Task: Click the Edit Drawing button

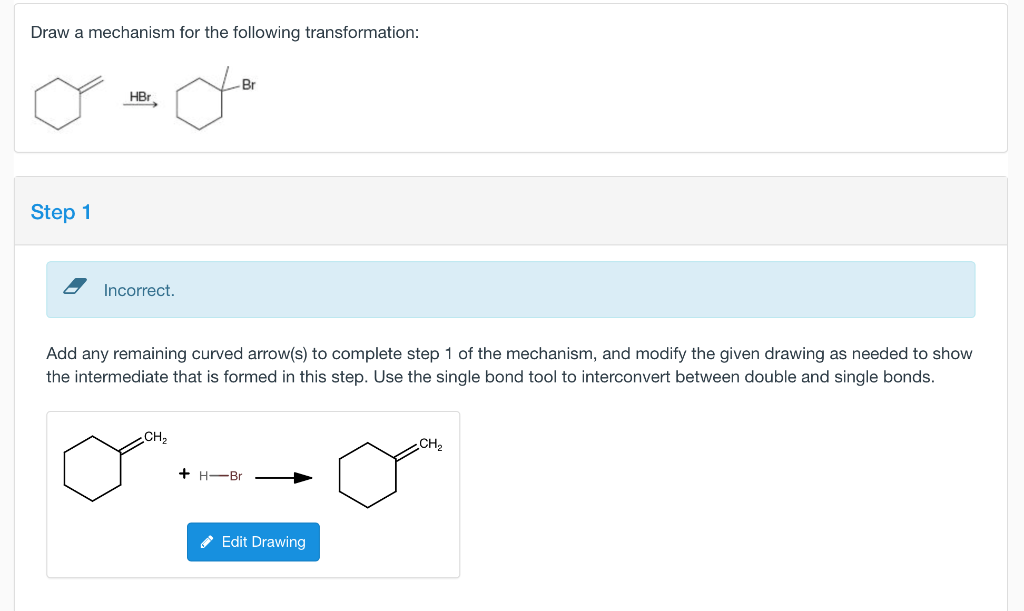Action: click(253, 542)
